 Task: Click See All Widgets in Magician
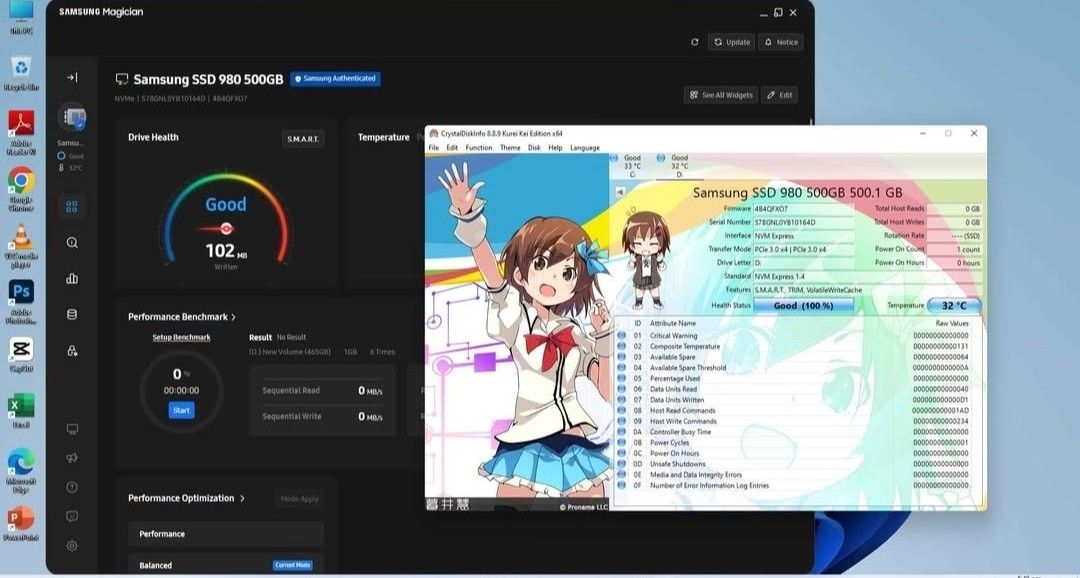click(x=721, y=95)
